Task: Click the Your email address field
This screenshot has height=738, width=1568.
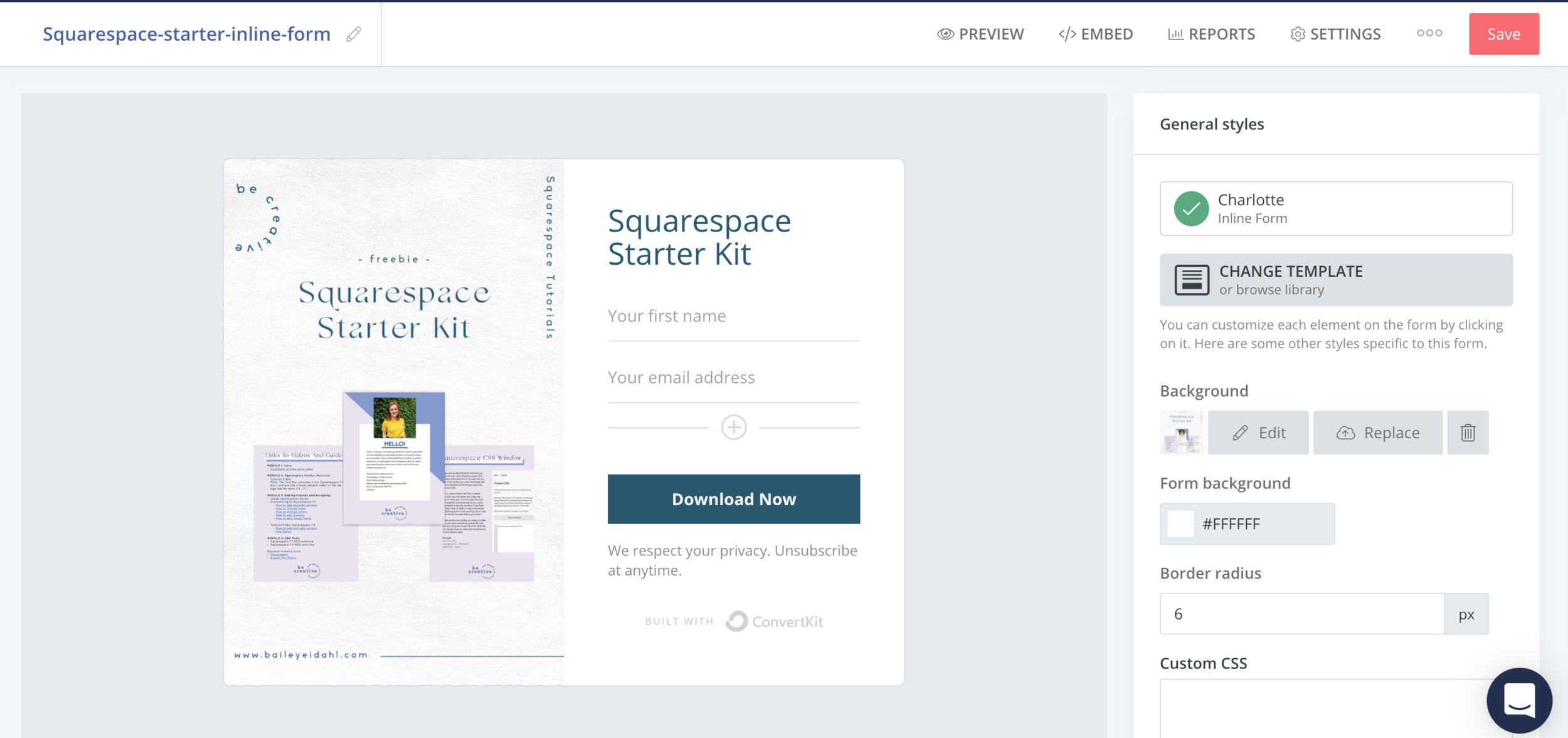Action: [x=734, y=378]
